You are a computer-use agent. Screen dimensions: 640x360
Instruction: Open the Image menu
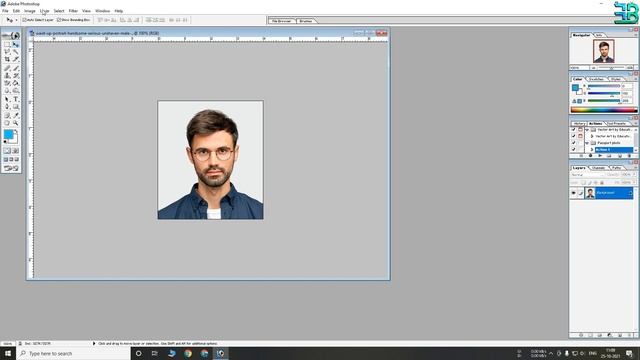30,11
